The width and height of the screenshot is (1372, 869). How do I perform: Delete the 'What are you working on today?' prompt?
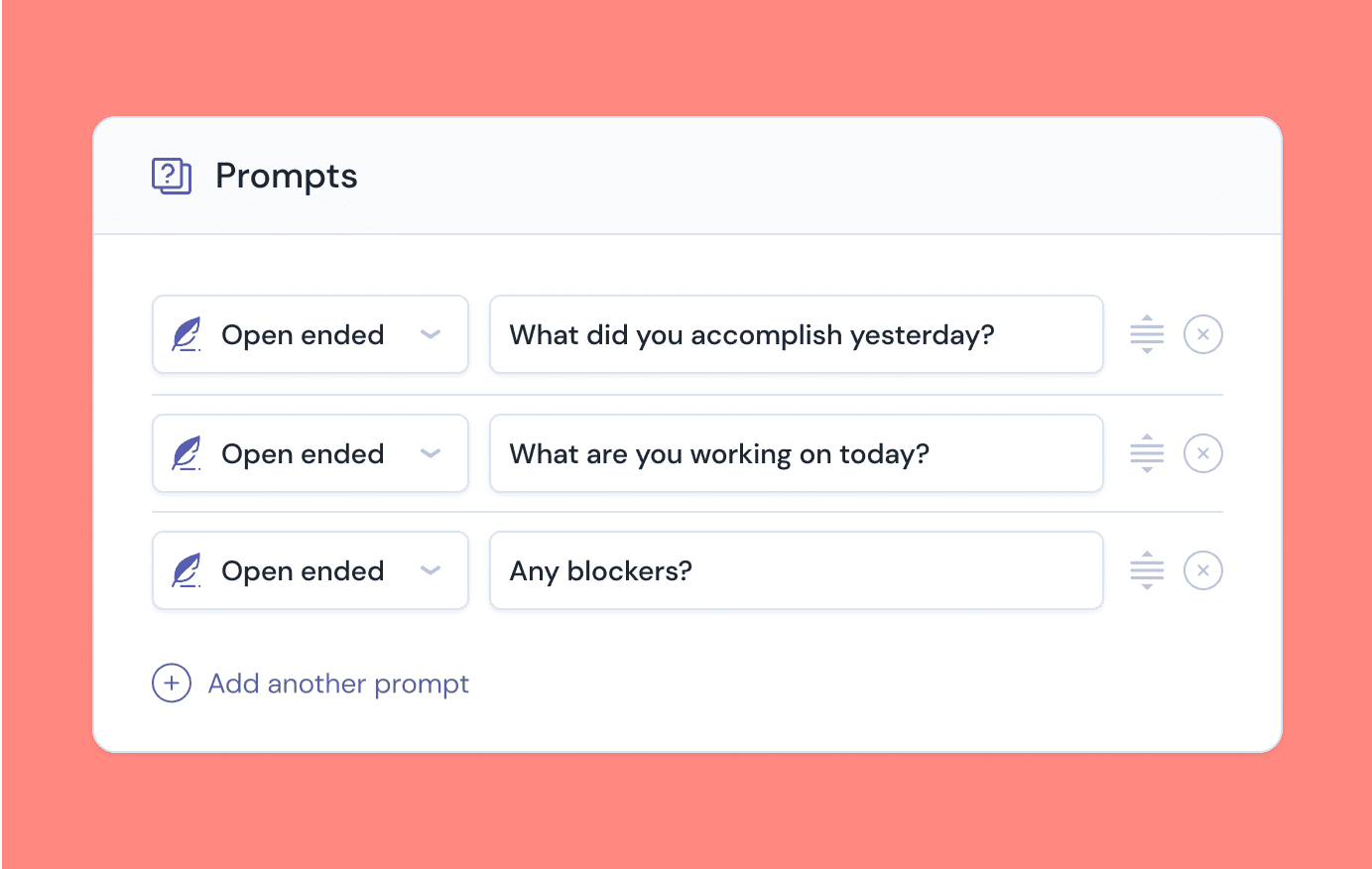1202,453
